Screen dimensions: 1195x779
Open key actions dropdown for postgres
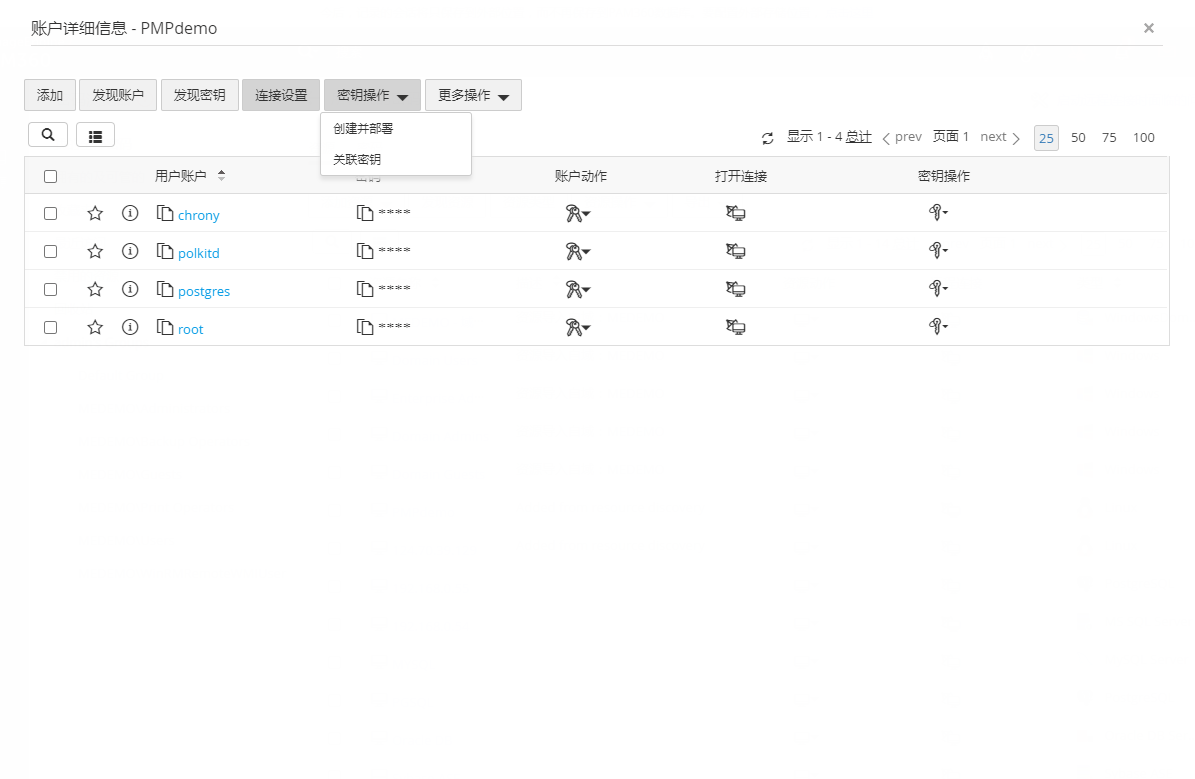coord(937,289)
